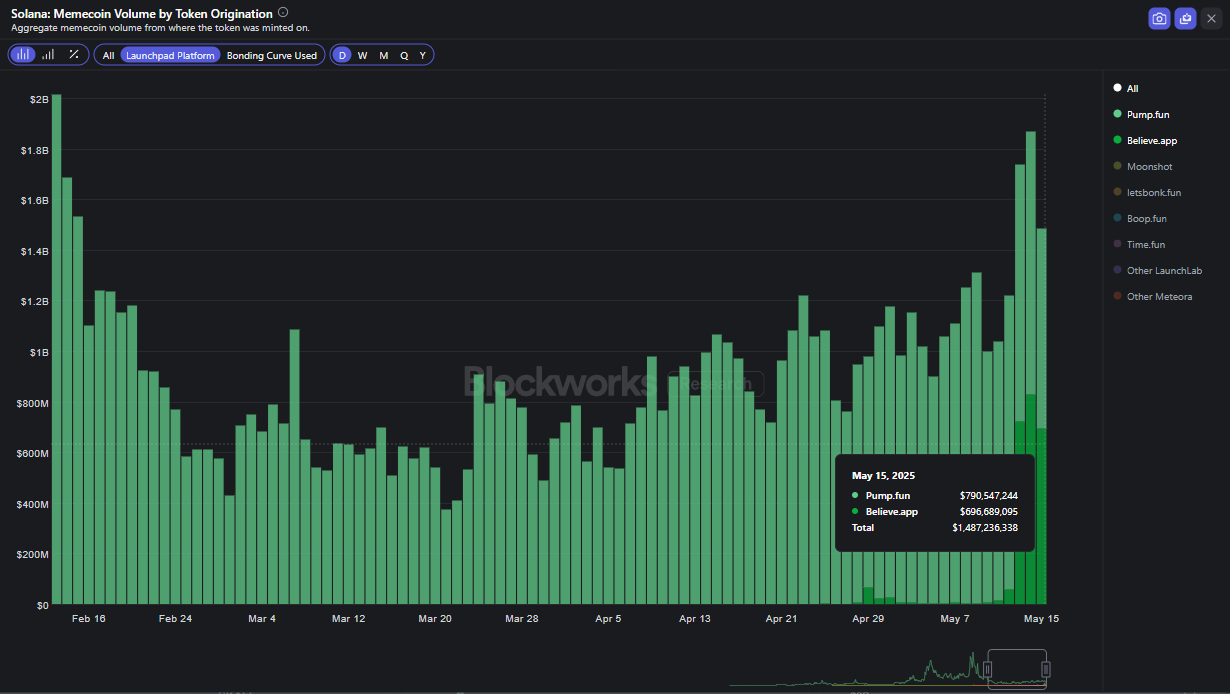The image size is (1230, 694).
Task: Enable the letsbonk.fun legend series
Action: point(1153,193)
